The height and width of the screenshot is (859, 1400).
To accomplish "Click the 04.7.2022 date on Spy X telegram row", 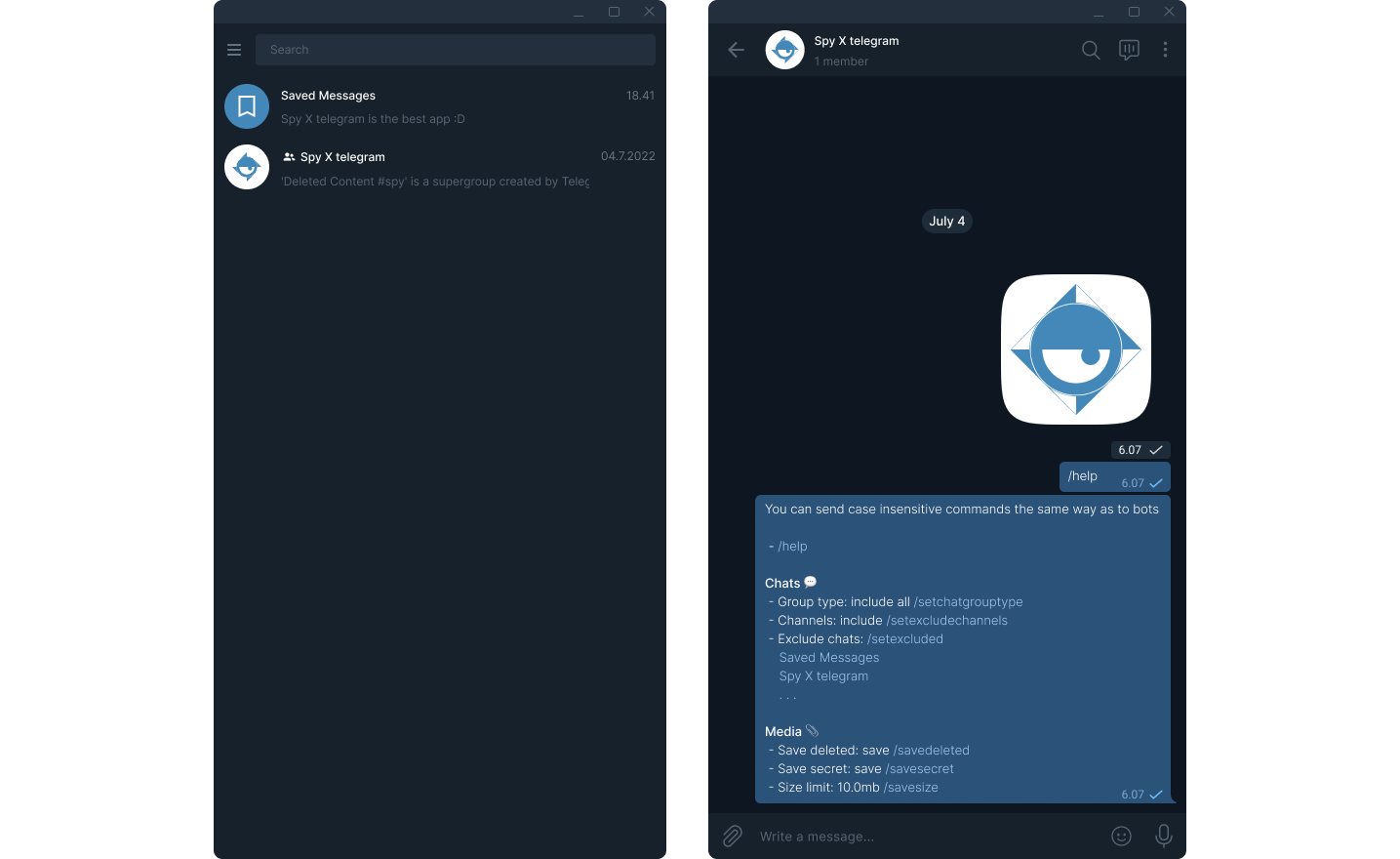I will coord(627,156).
